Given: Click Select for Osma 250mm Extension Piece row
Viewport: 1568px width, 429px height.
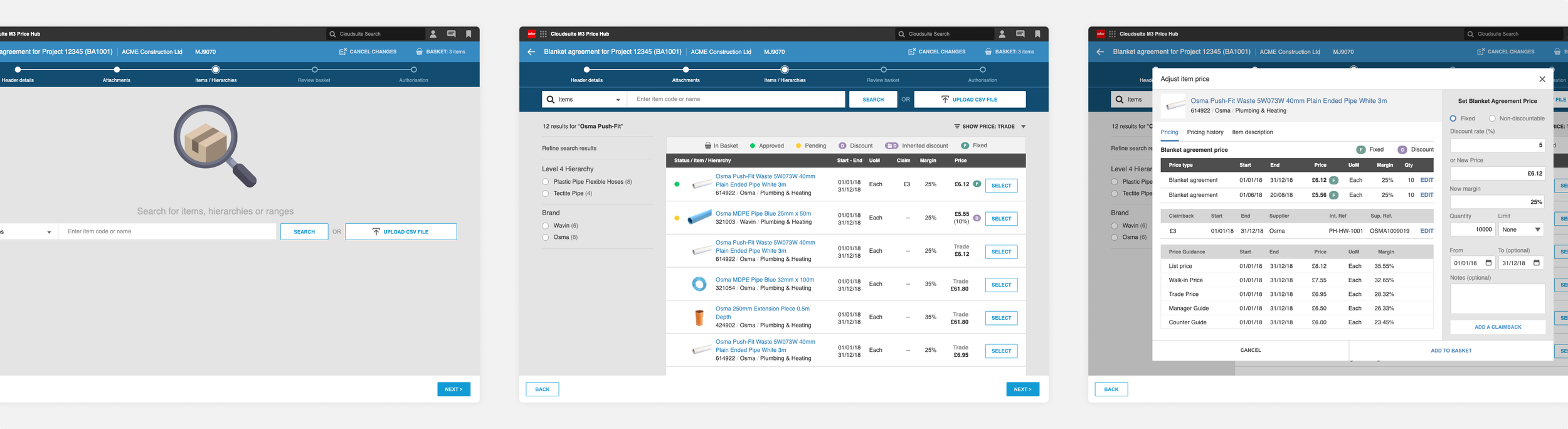Looking at the screenshot, I should 1001,318.
